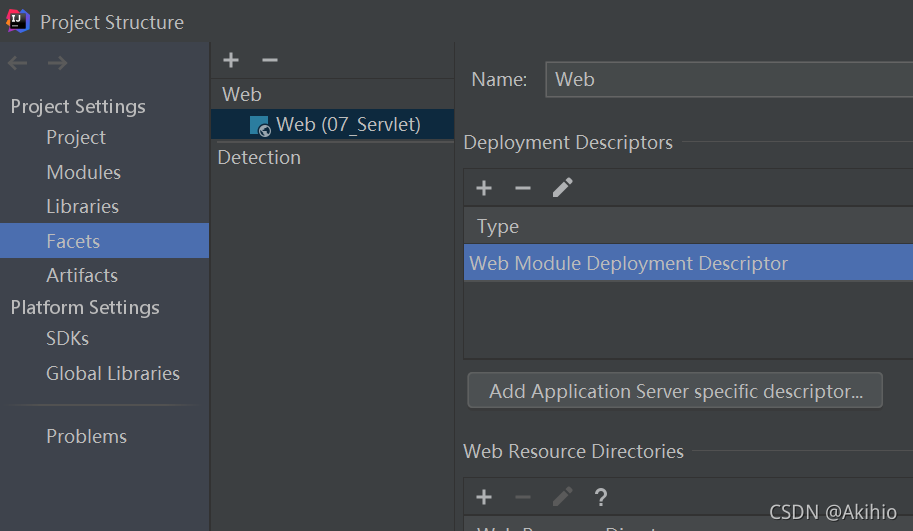Select the Web (07_Servlet) facet
The image size is (913, 531).
point(348,125)
